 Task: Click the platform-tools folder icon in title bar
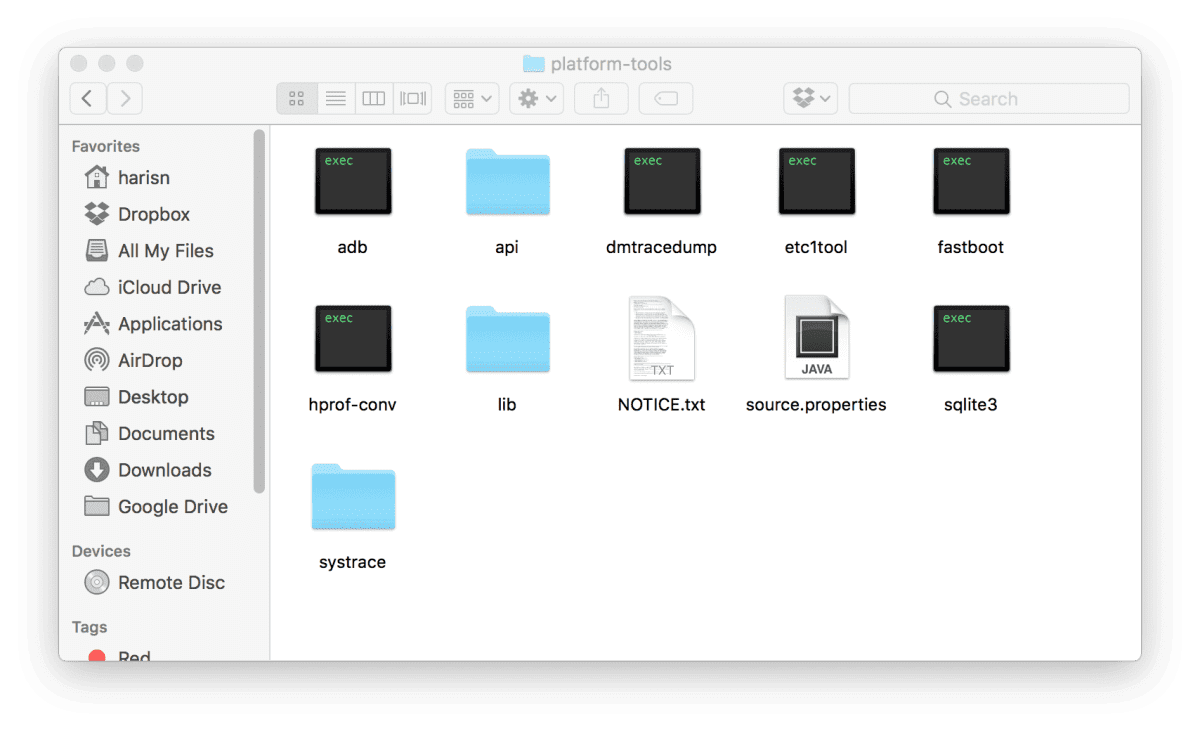pos(534,64)
